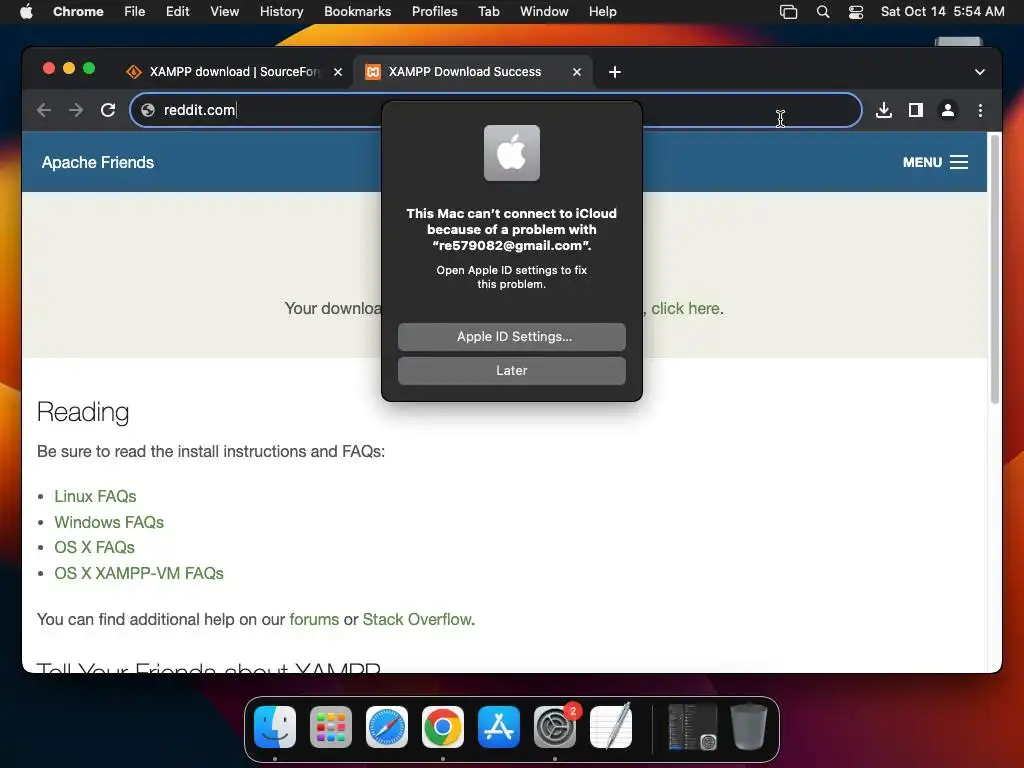The image size is (1024, 768).
Task: Click the Chrome back arrow
Action: click(x=44, y=110)
